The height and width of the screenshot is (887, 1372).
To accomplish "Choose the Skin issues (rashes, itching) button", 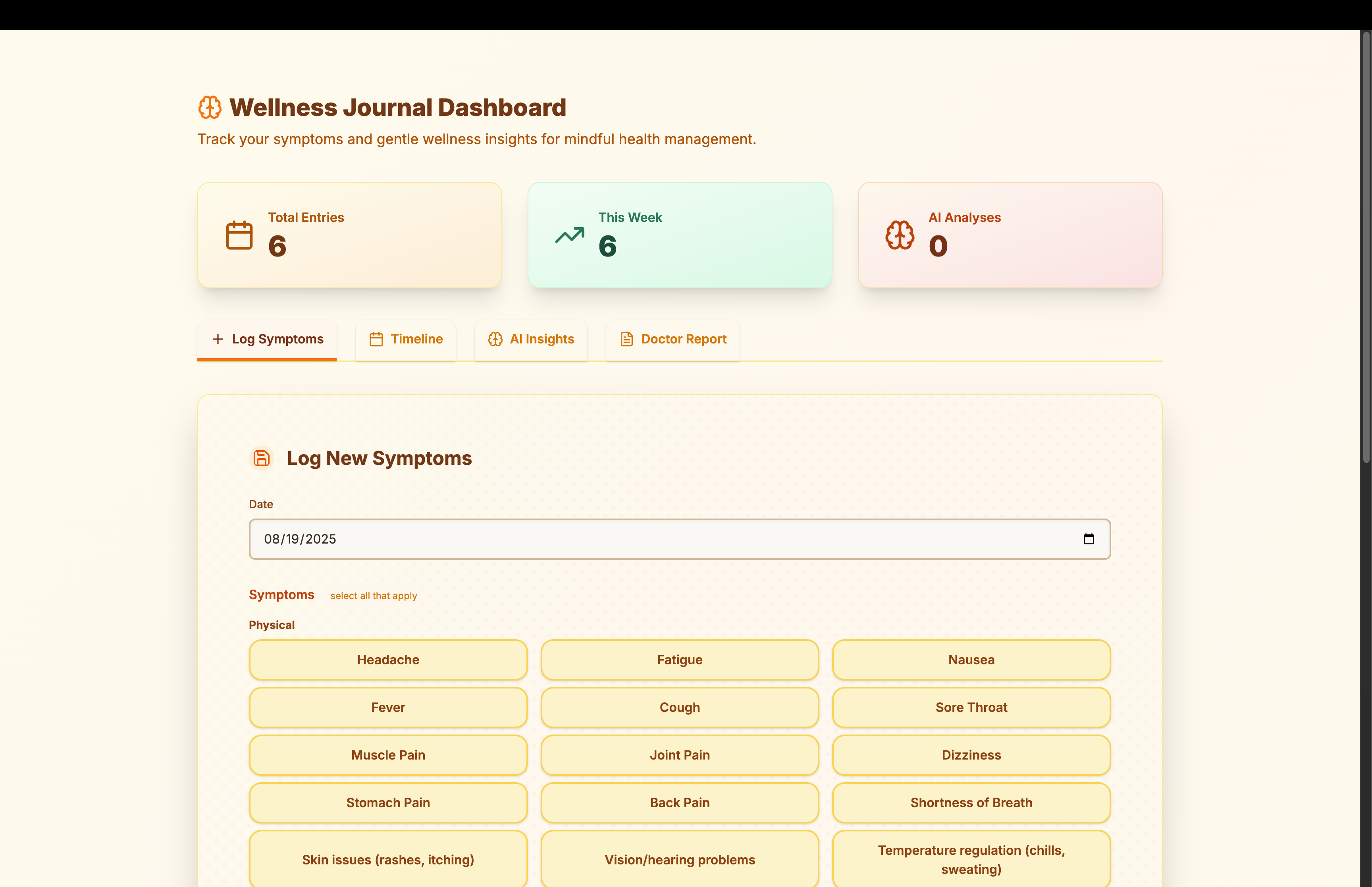I will 388,860.
